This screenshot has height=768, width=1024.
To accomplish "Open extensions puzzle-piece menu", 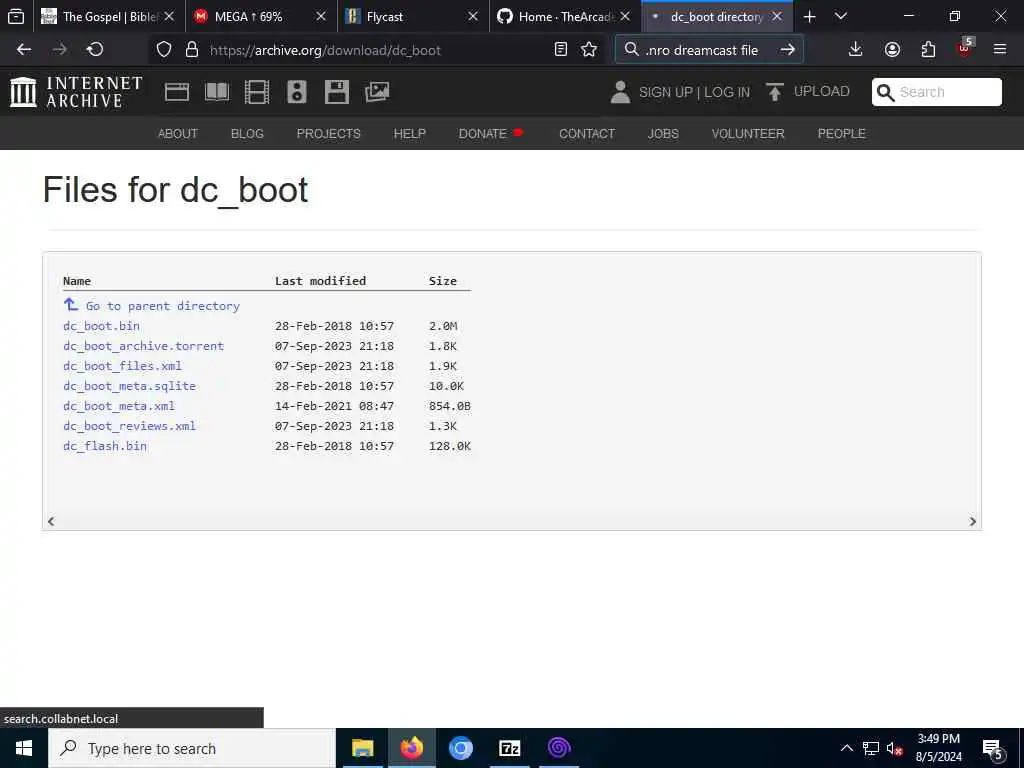I will (x=928, y=50).
